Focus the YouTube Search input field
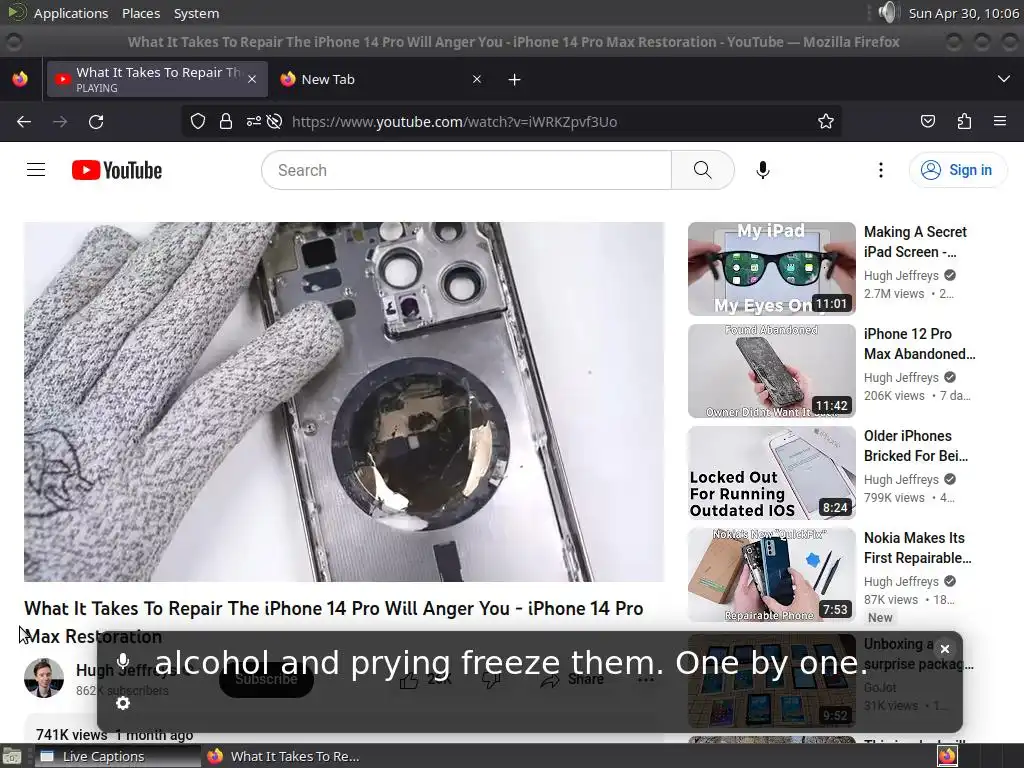 (466, 170)
